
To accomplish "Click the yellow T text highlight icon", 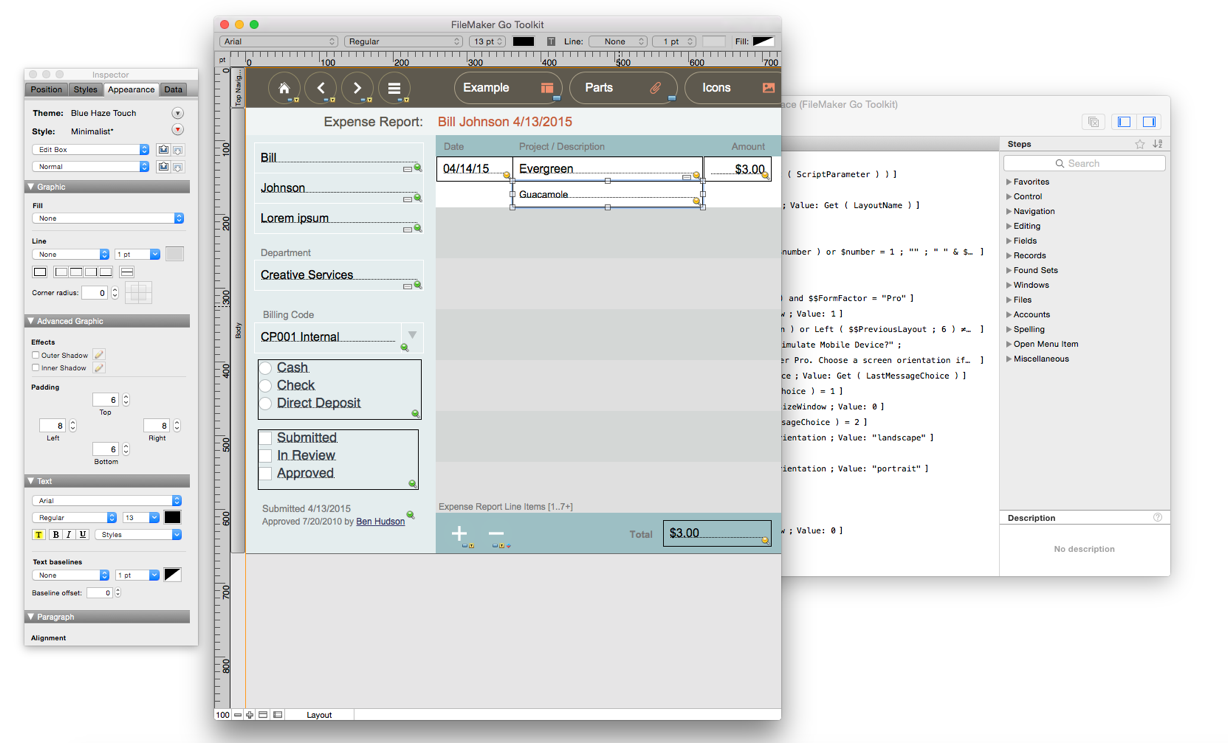I will 38,535.
